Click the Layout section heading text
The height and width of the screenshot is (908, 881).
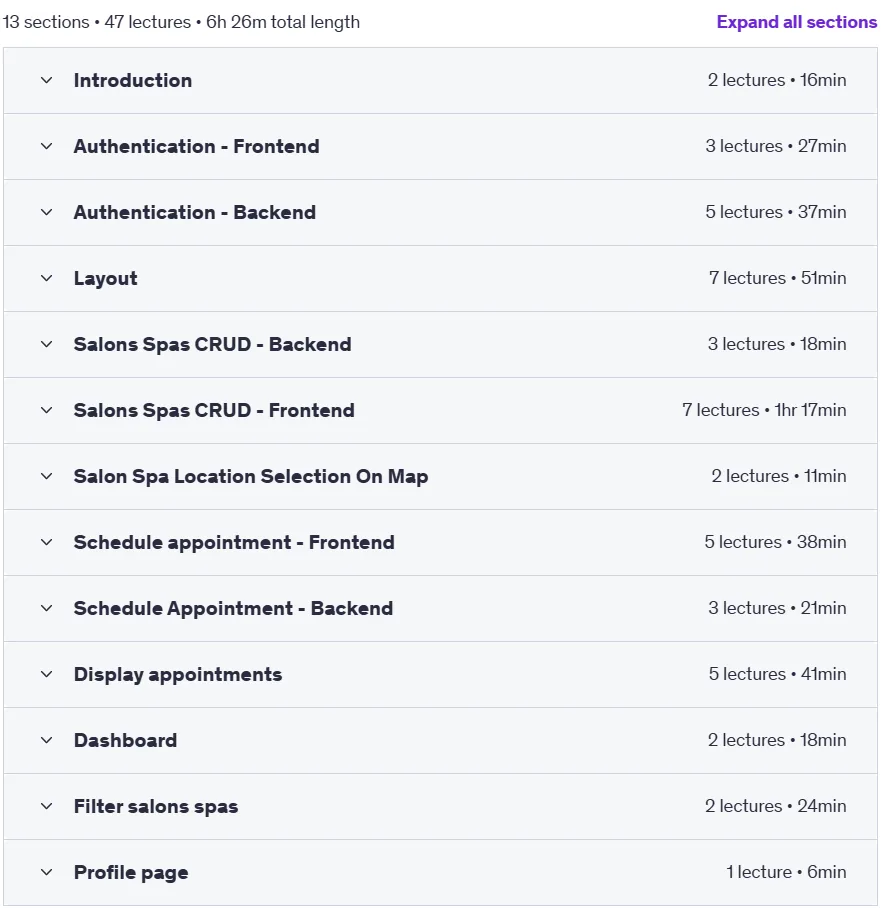[105, 279]
